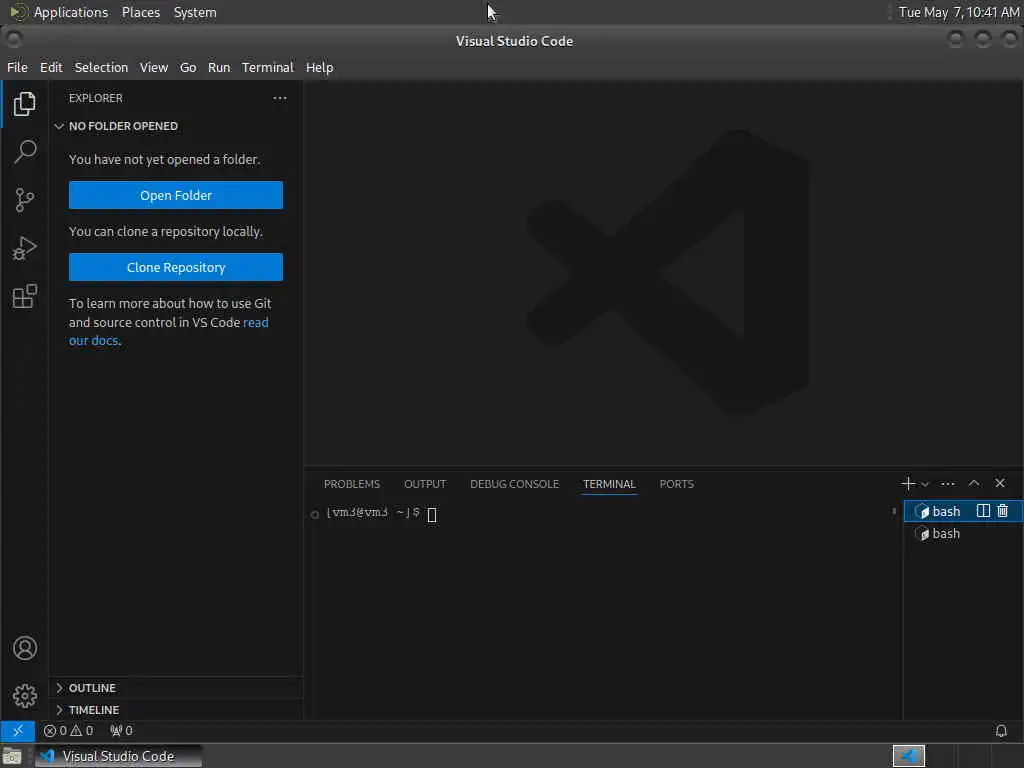Click the forwarded ports status entry

point(121,730)
